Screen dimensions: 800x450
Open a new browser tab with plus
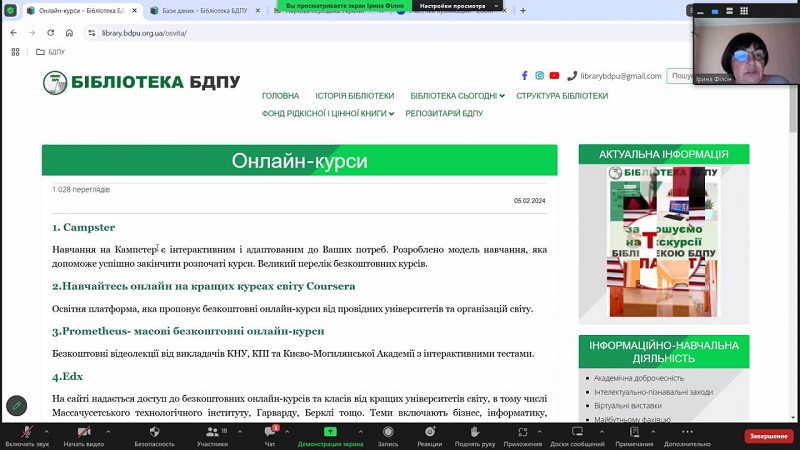(x=523, y=10)
